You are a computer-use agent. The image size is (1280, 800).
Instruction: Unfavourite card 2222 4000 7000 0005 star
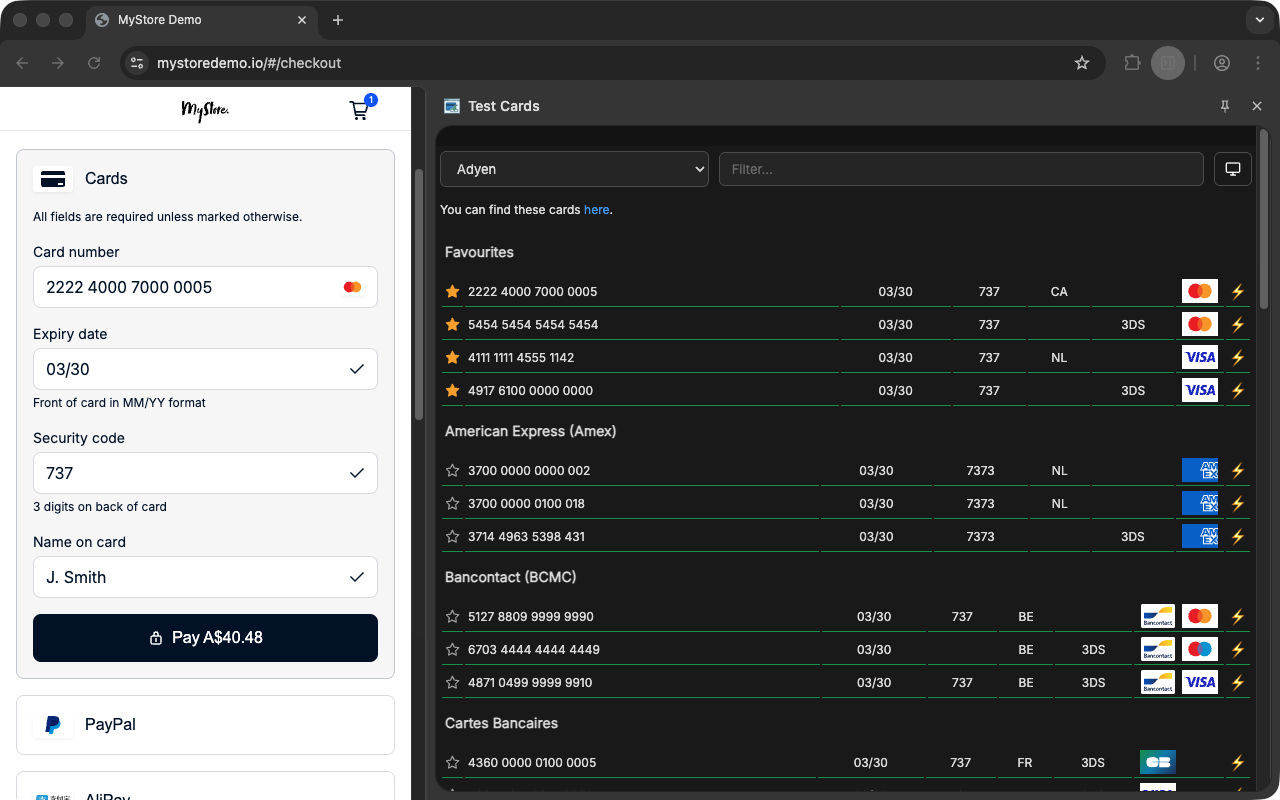click(x=452, y=291)
